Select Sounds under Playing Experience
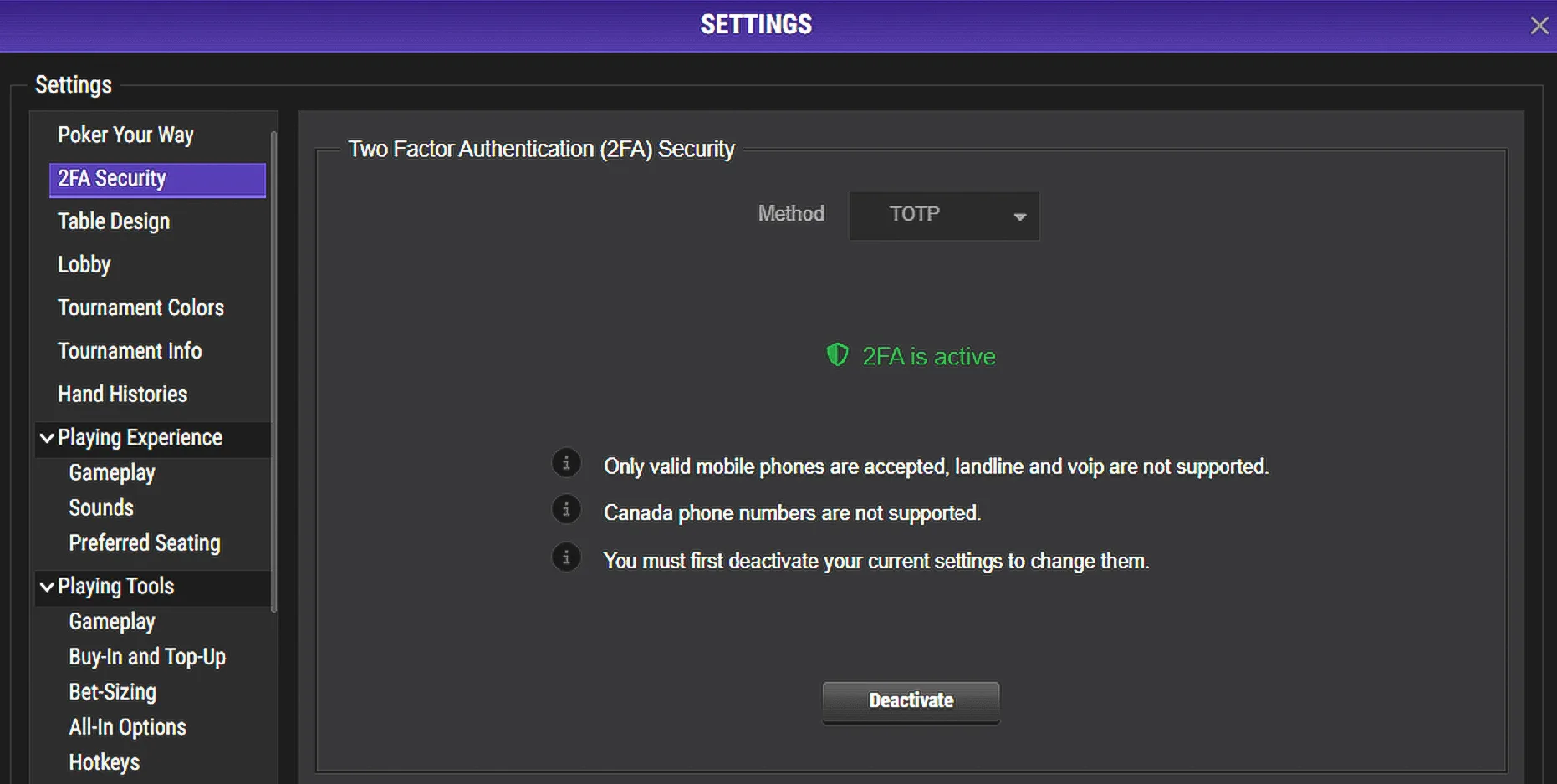This screenshot has width=1557, height=784. (x=101, y=508)
